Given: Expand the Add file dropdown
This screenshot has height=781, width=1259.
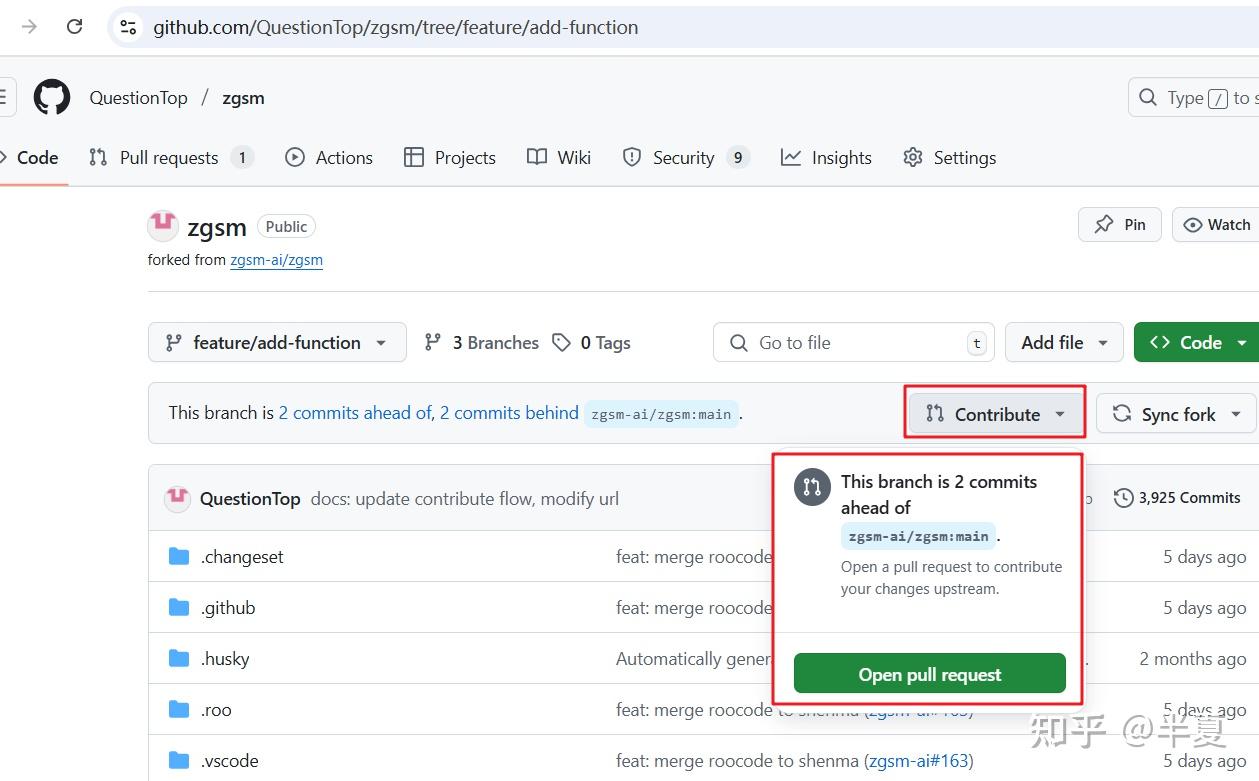Looking at the screenshot, I should 1064,342.
